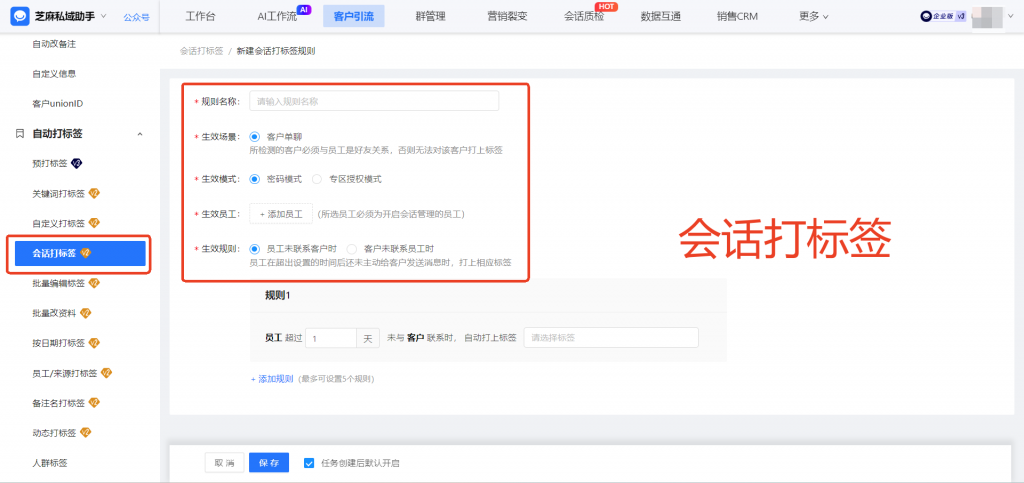
Task: Click the badge icon beside 会话打标签
Action: click(x=85, y=253)
